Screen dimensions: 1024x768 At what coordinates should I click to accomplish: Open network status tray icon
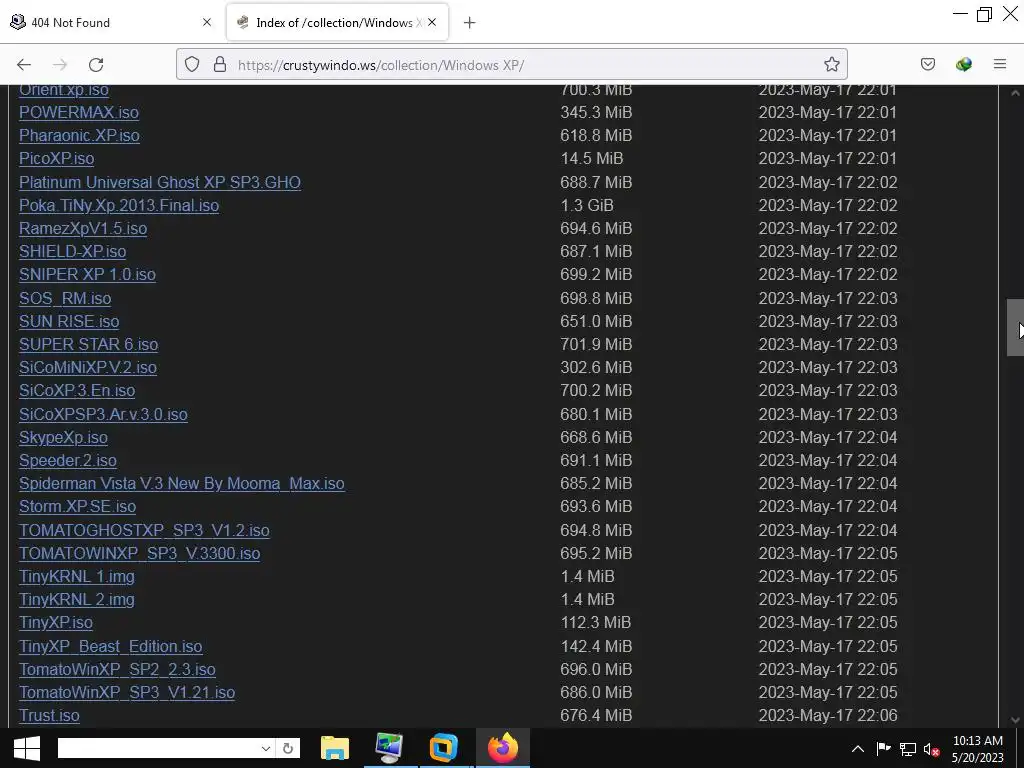908,749
